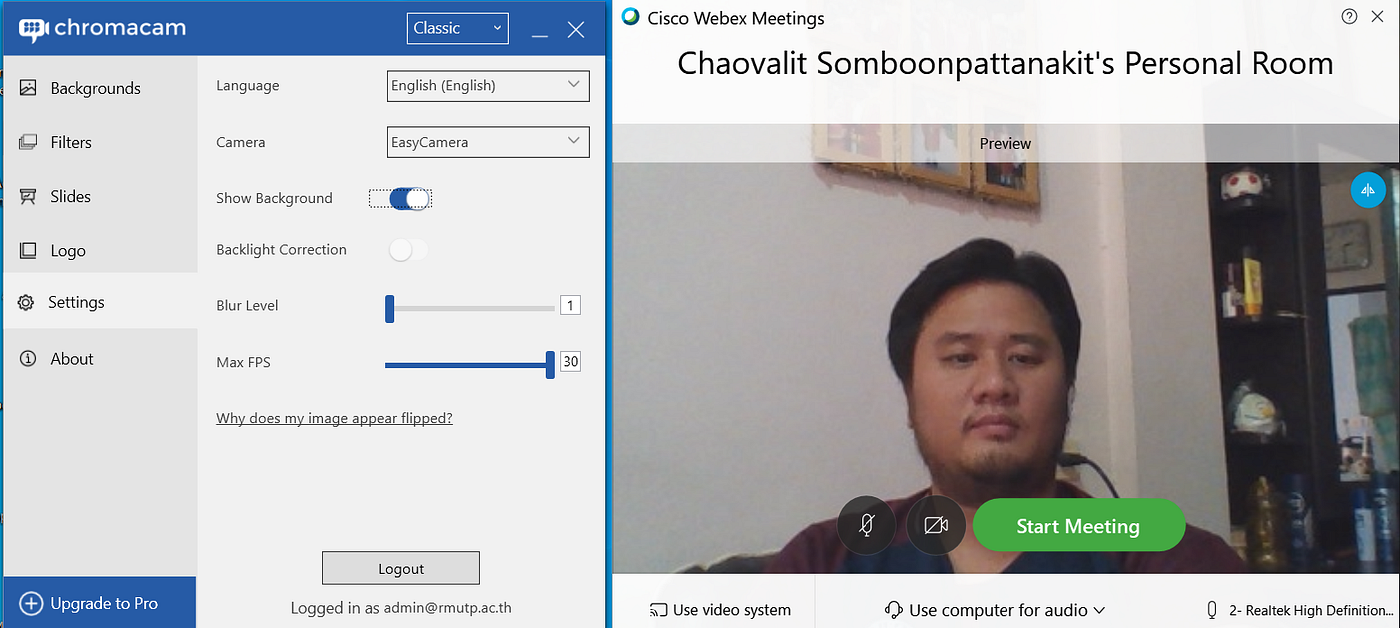The image size is (1400, 628).
Task: Toggle Show Background switch off
Action: pyautogui.click(x=409, y=198)
